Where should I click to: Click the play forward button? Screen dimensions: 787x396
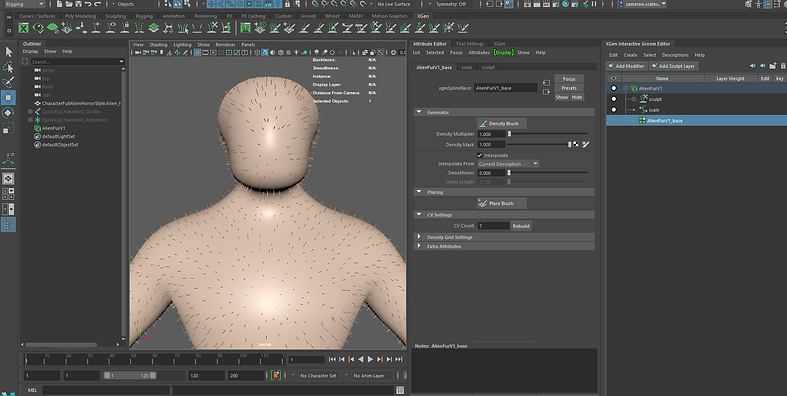370,359
